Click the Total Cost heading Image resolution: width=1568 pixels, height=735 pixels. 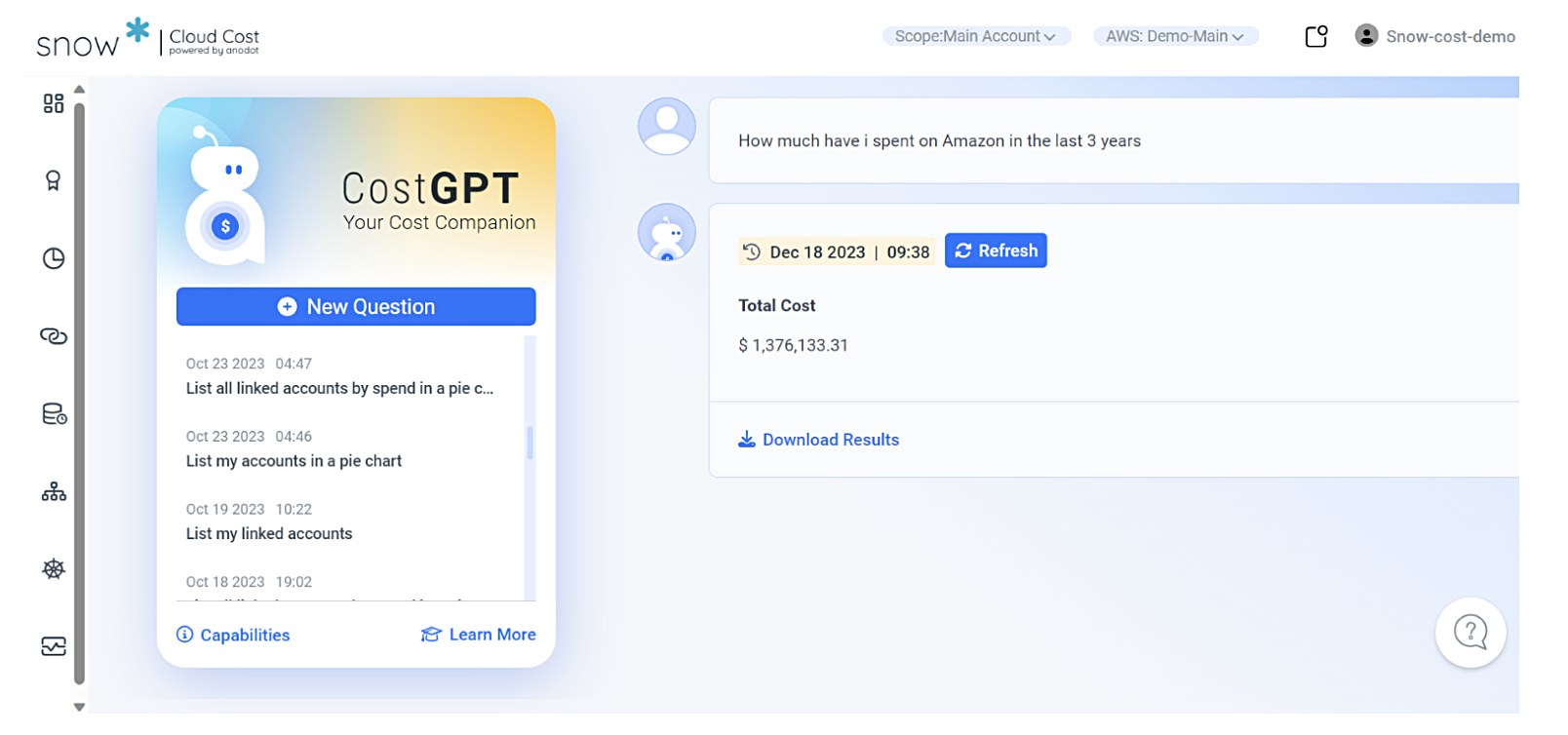click(777, 305)
